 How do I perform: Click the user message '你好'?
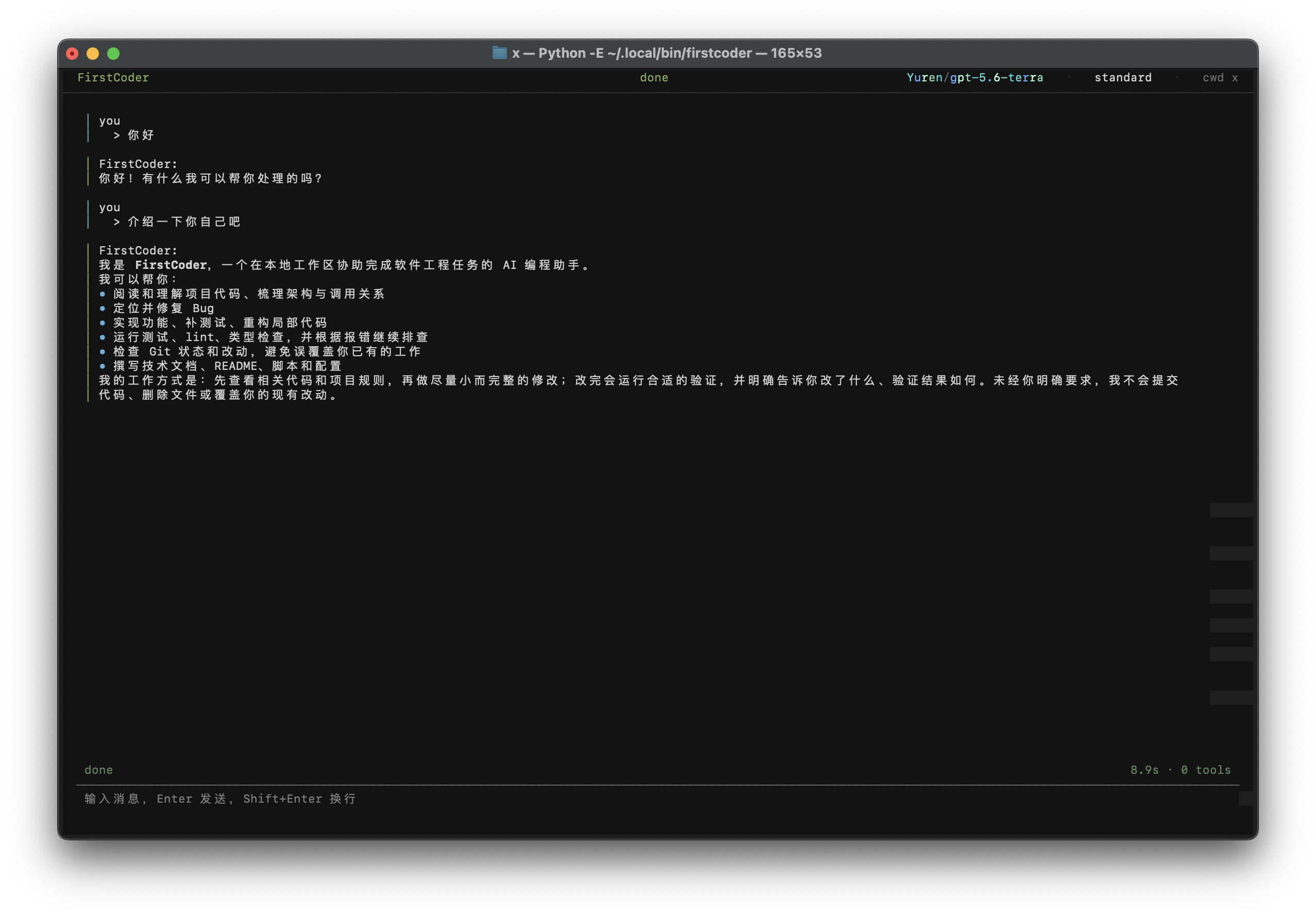(141, 135)
